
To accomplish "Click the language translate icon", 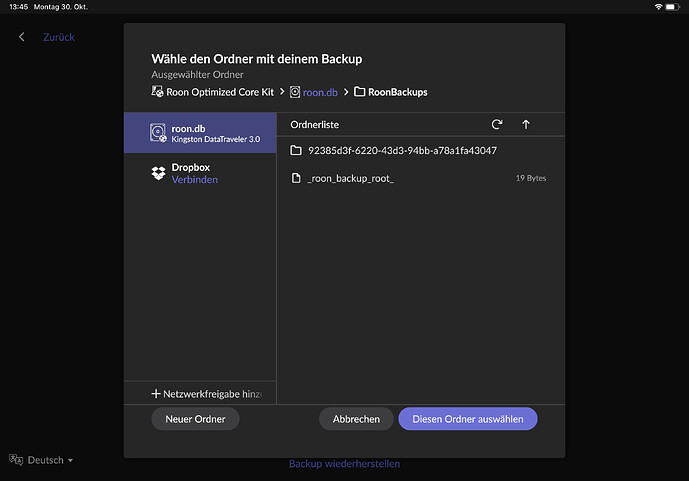I will coord(15,460).
